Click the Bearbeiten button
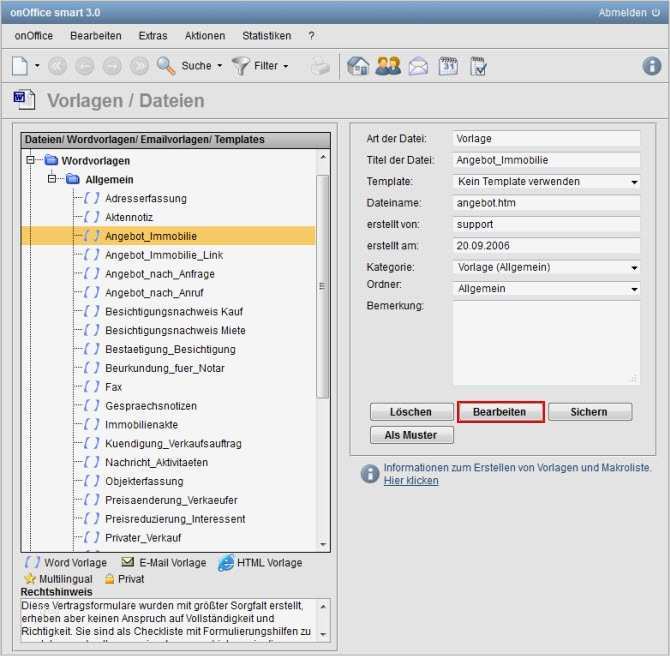670x656 pixels. (x=500, y=412)
